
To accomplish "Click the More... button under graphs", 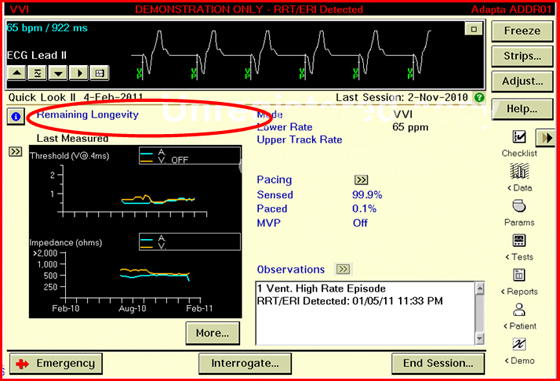I will pos(212,333).
